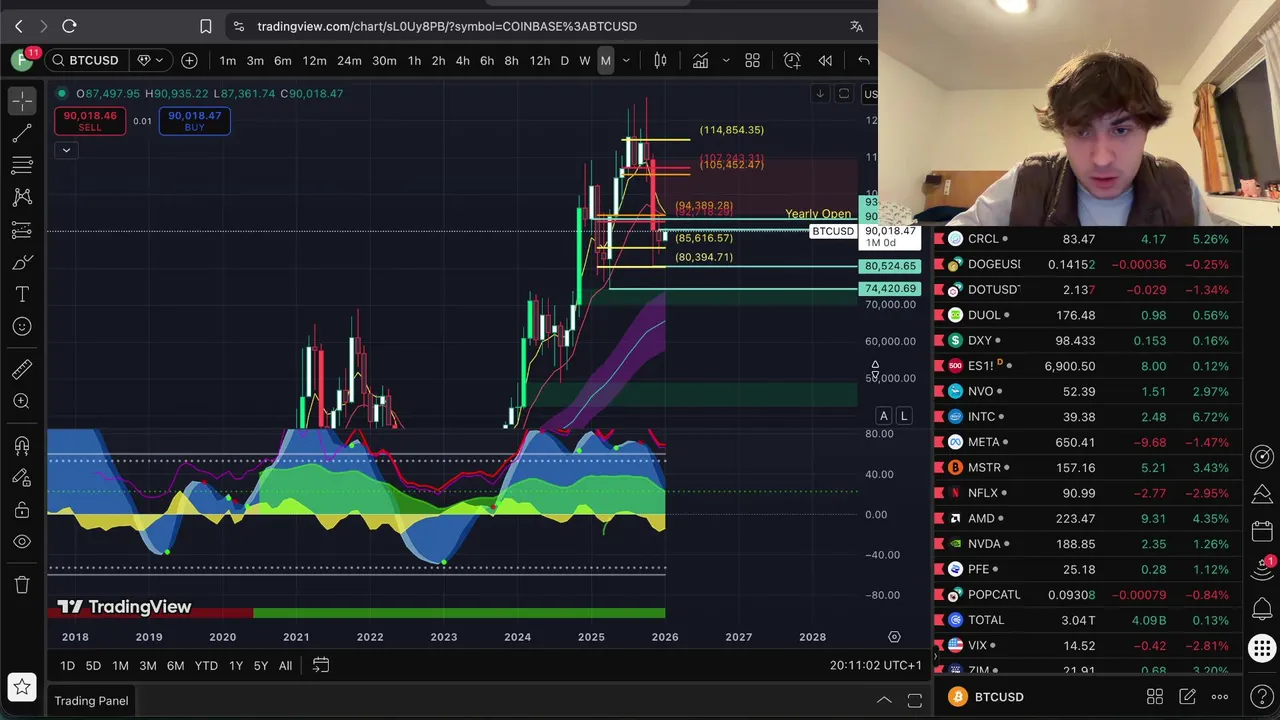Select the brush drawing tool

(22, 262)
